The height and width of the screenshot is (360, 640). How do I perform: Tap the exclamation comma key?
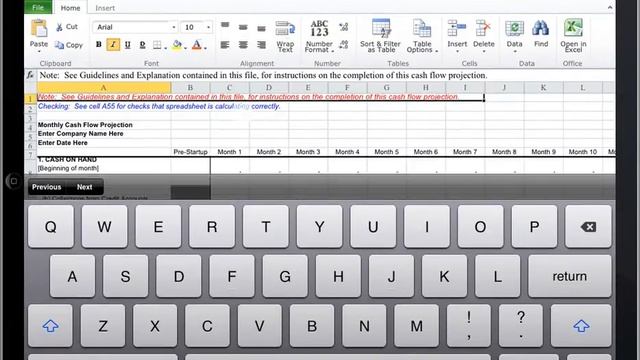click(469, 326)
